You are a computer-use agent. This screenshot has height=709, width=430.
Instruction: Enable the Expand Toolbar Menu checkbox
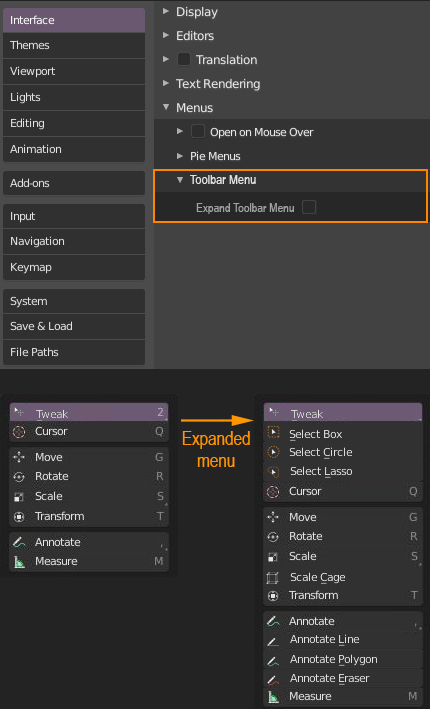coord(309,208)
